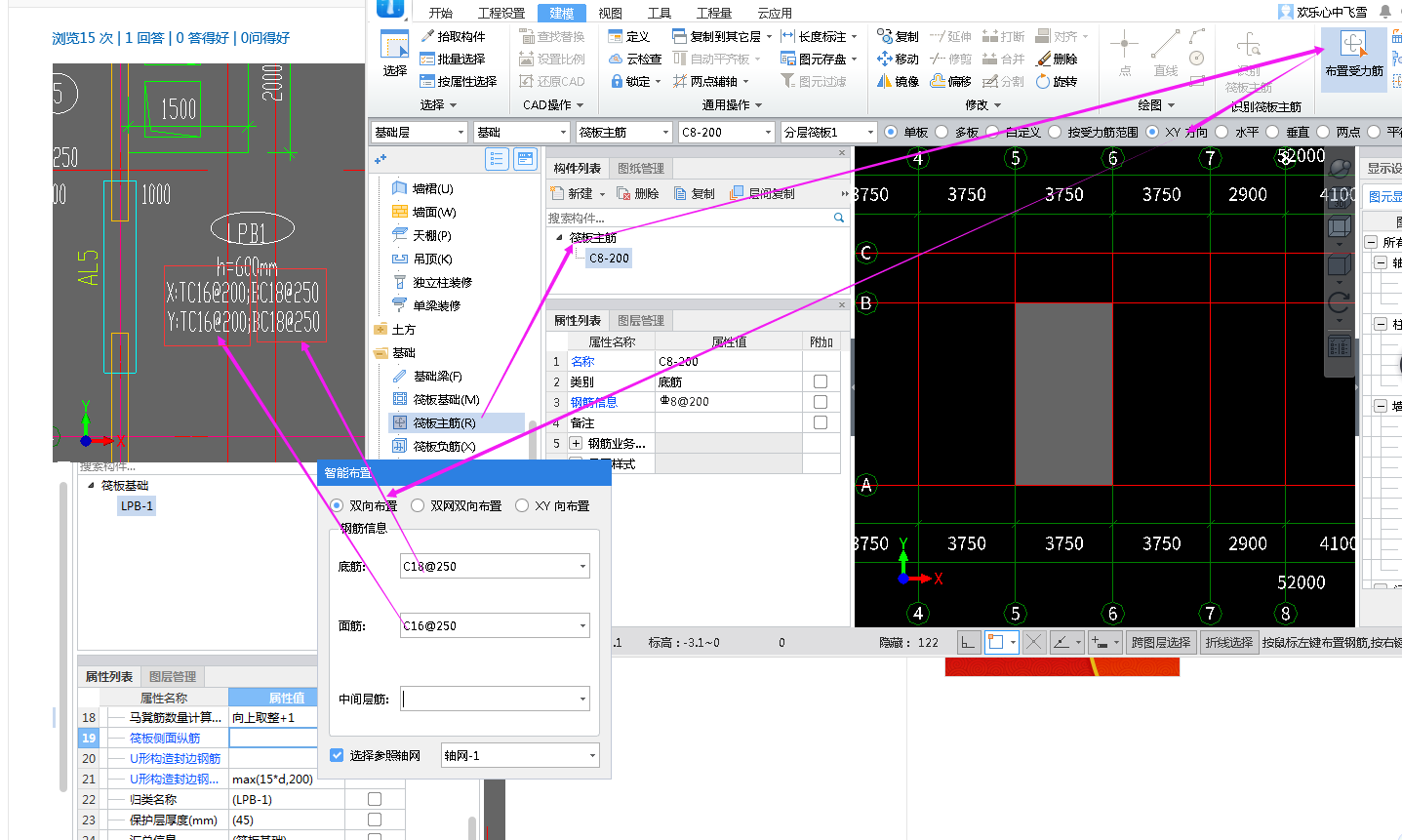Select the 偏移 offset tool
The width and height of the screenshot is (1402, 840).
click(950, 81)
